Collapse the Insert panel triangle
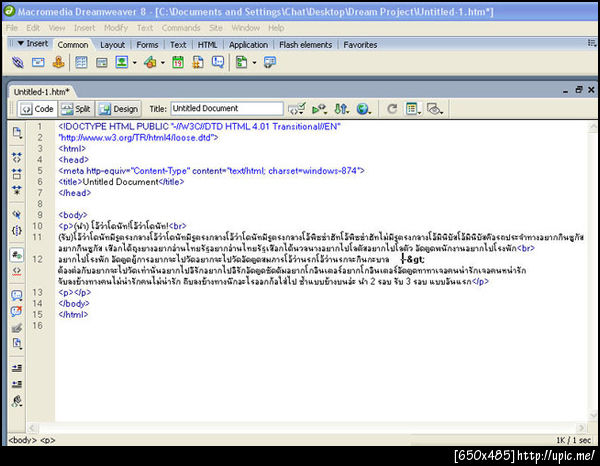600x466 pixels. [21, 43]
